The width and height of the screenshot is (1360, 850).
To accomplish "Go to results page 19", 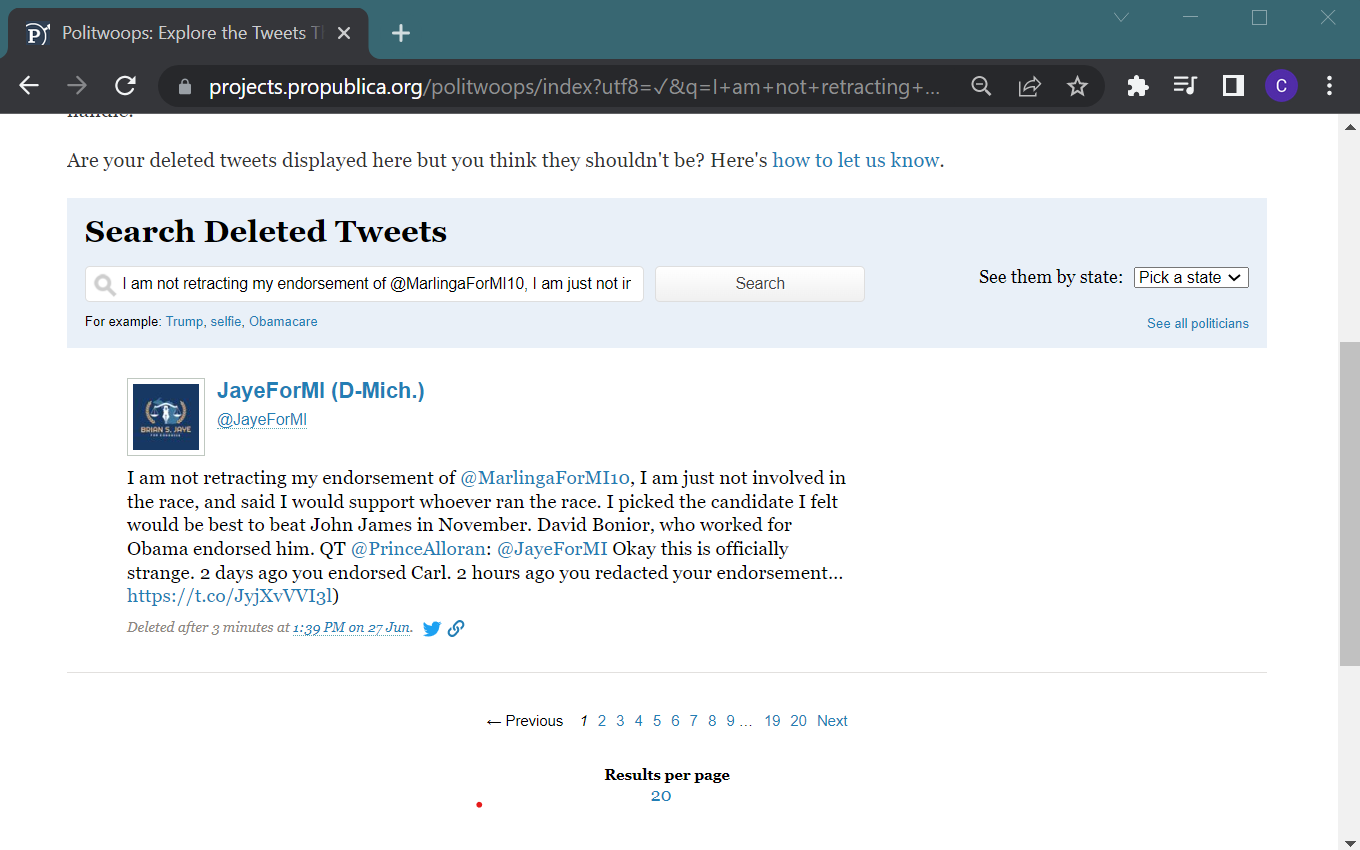I will tap(772, 721).
